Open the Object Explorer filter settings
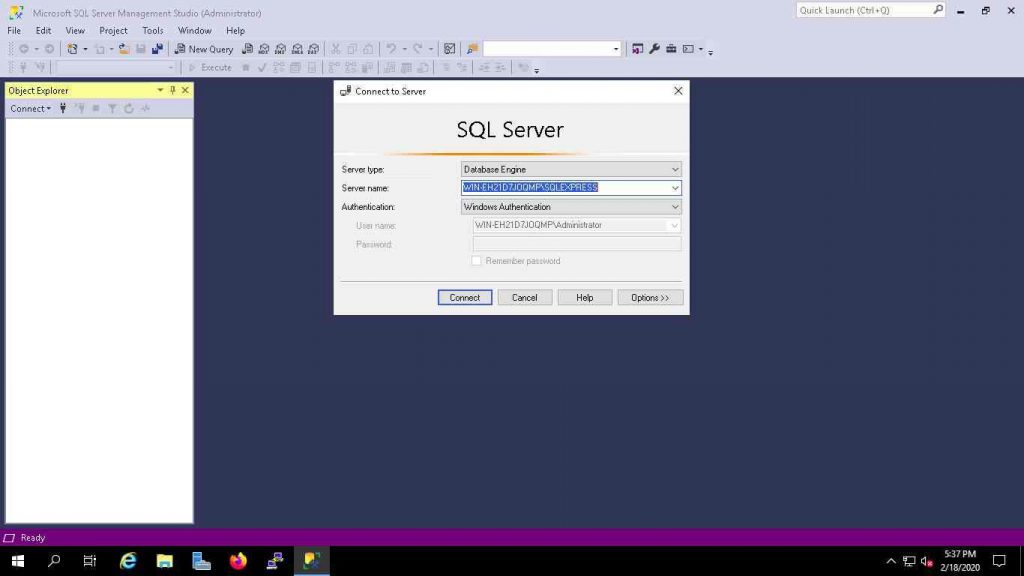The width and height of the screenshot is (1024, 576). click(x=111, y=110)
